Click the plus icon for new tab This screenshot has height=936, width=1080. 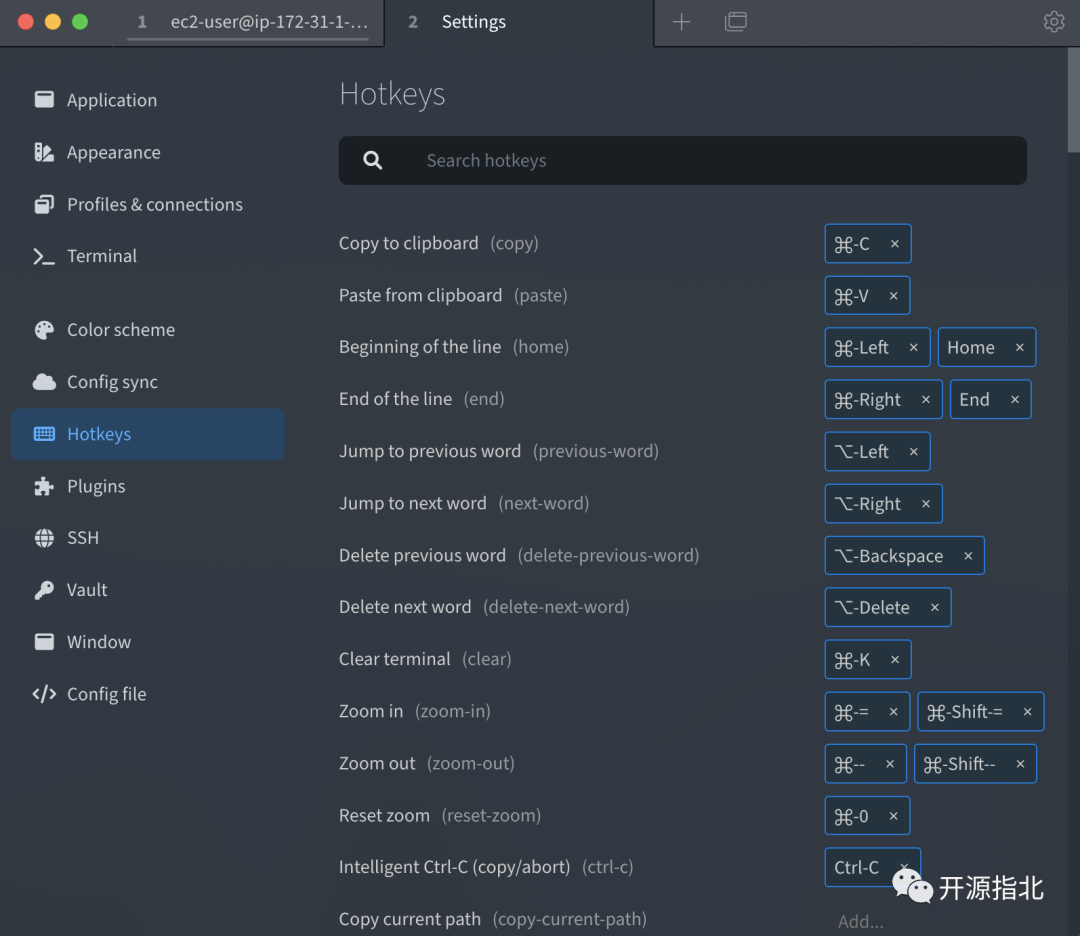[x=681, y=22]
